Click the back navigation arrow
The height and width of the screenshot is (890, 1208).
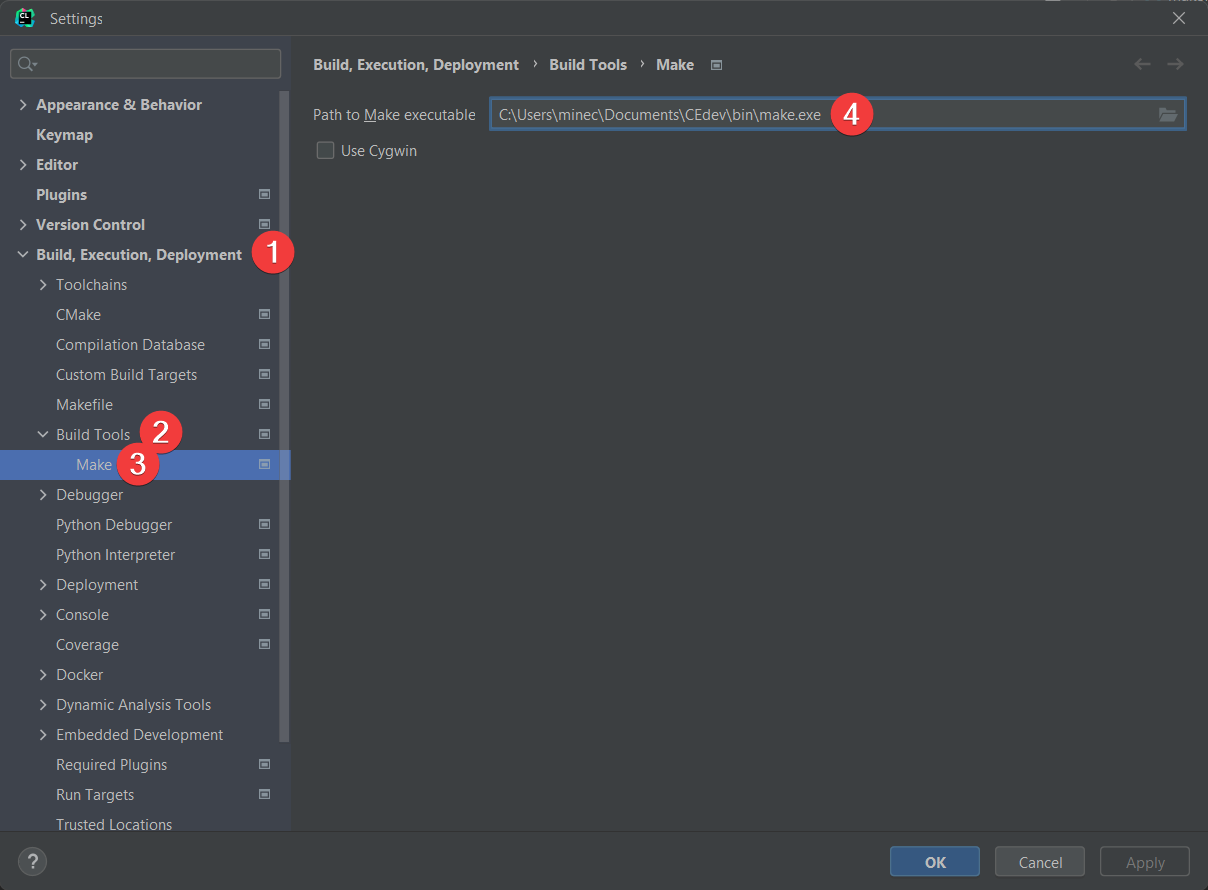coord(1142,64)
